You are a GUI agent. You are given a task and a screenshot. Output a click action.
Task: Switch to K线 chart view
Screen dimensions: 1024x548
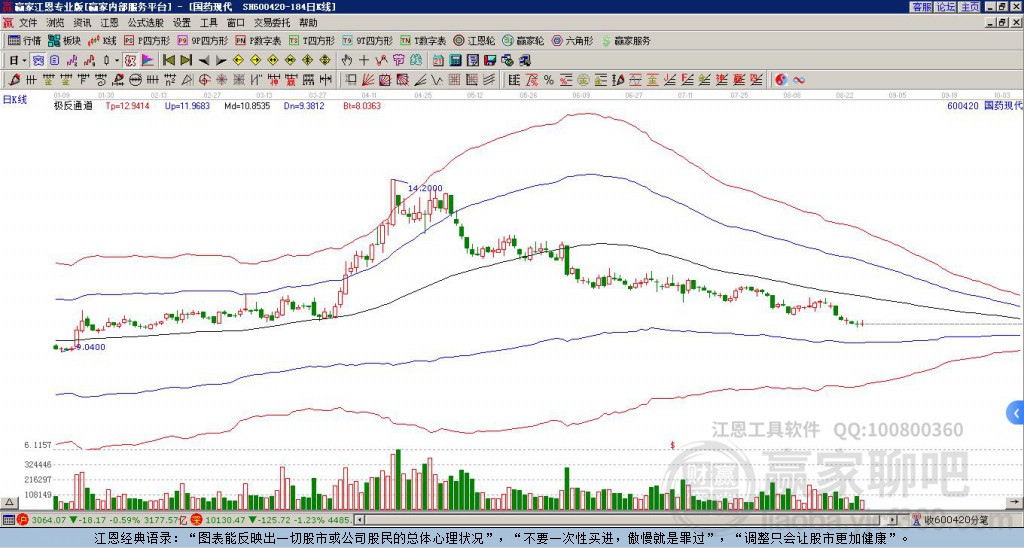[x=102, y=40]
